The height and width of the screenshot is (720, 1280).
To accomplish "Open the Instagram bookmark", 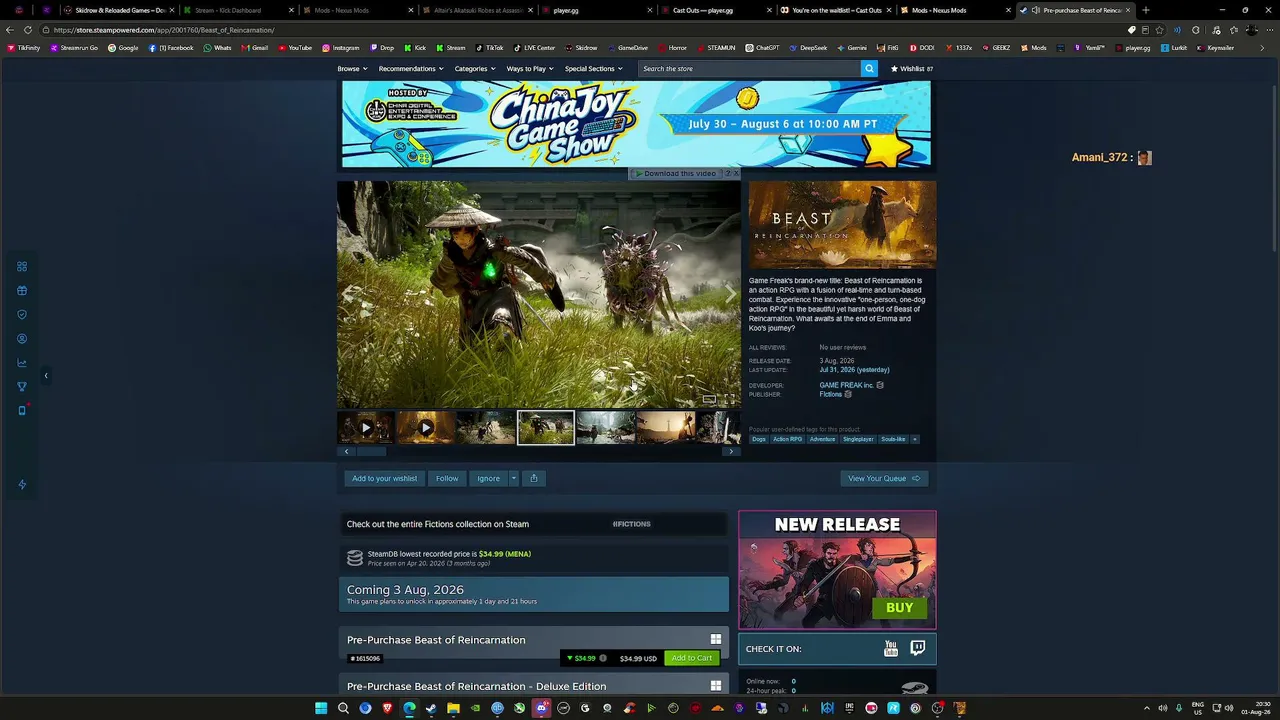I will (x=341, y=48).
